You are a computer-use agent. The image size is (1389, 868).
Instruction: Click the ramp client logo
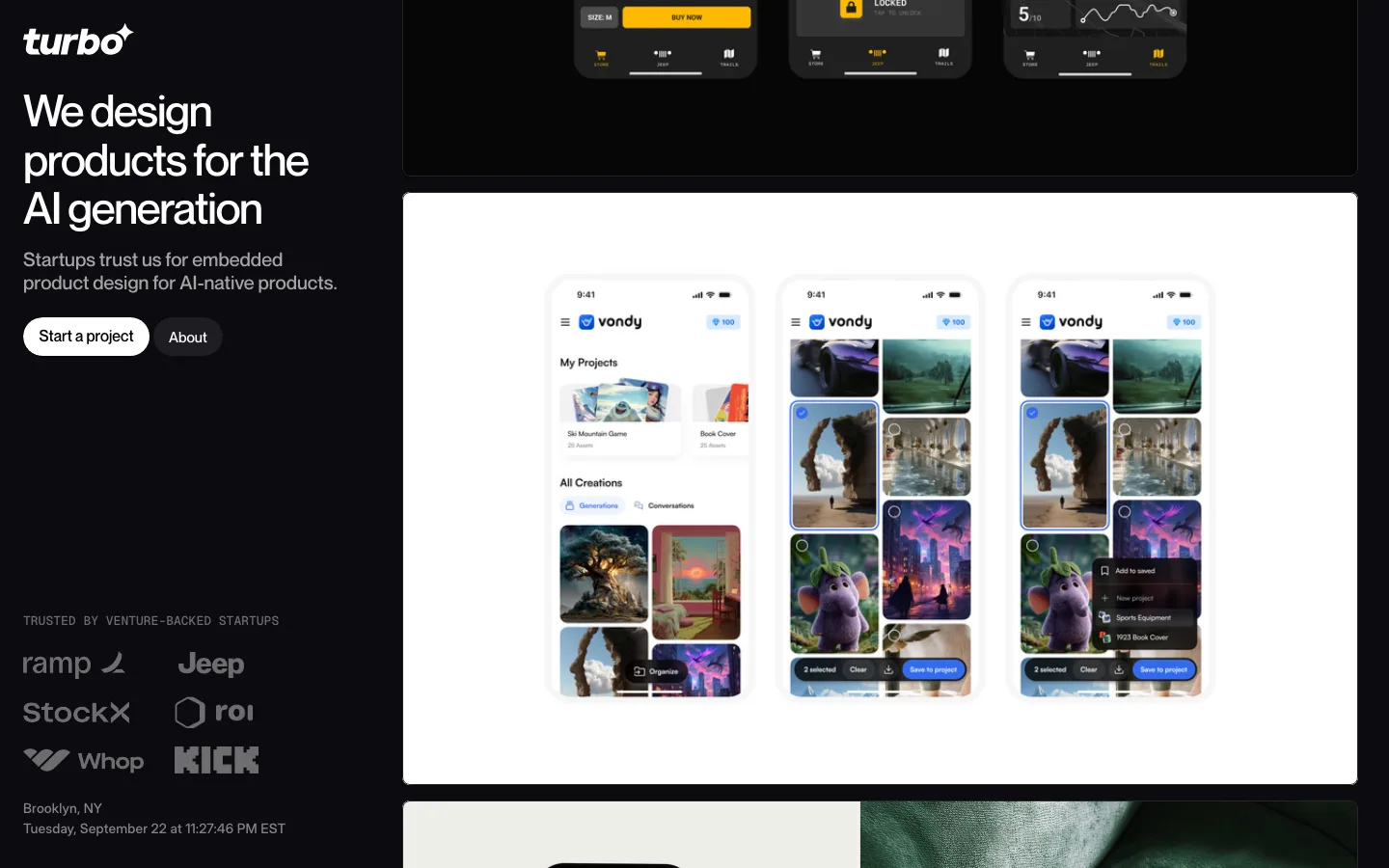[x=74, y=664]
